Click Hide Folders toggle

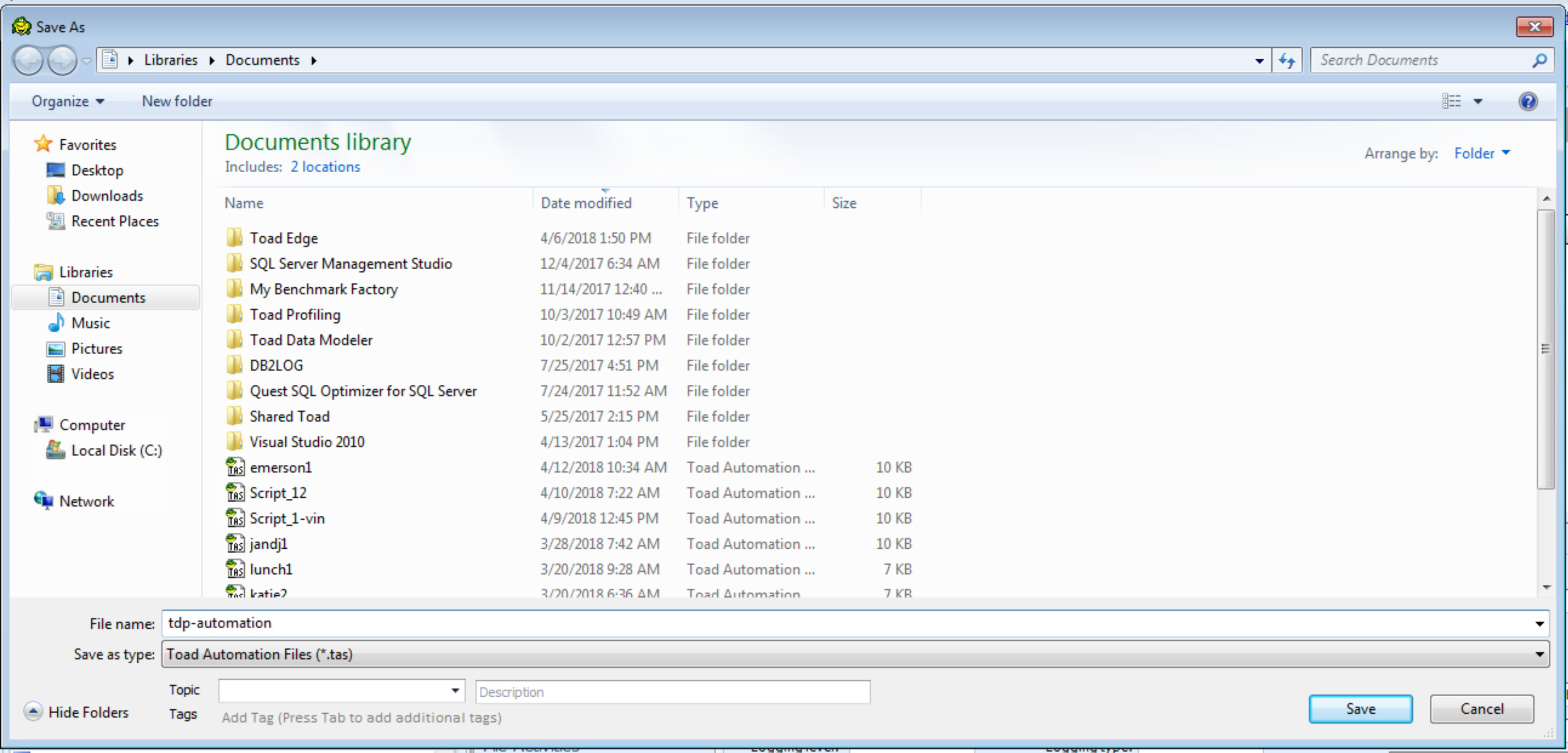click(x=77, y=712)
